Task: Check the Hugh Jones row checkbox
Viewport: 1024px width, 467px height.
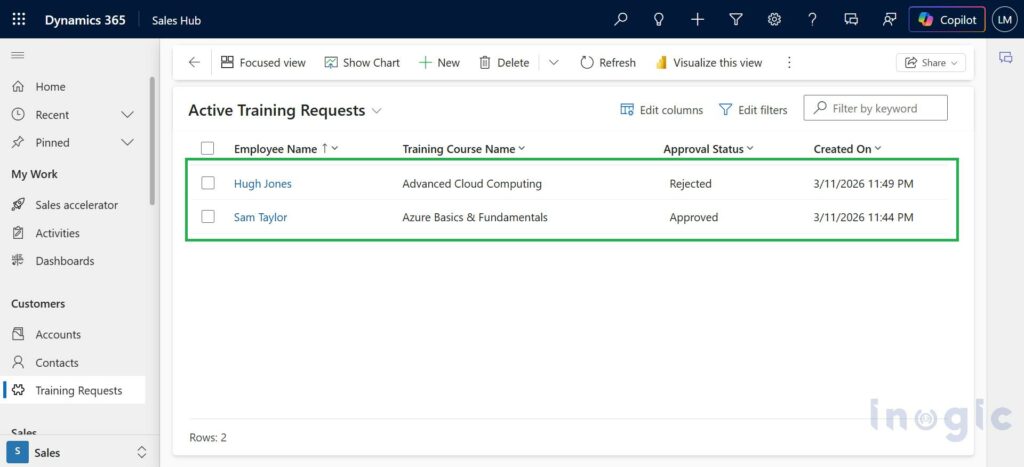Action: pyautogui.click(x=208, y=184)
